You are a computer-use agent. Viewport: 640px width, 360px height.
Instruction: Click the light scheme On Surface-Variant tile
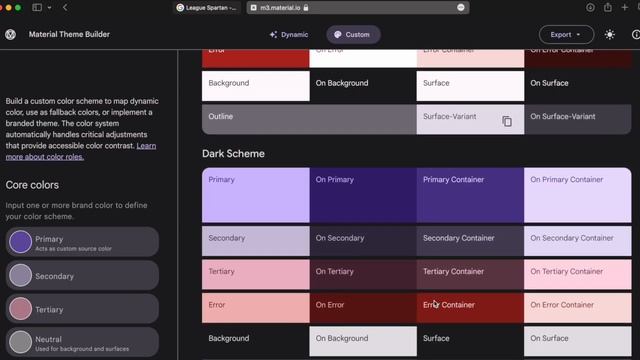pyautogui.click(x=578, y=119)
